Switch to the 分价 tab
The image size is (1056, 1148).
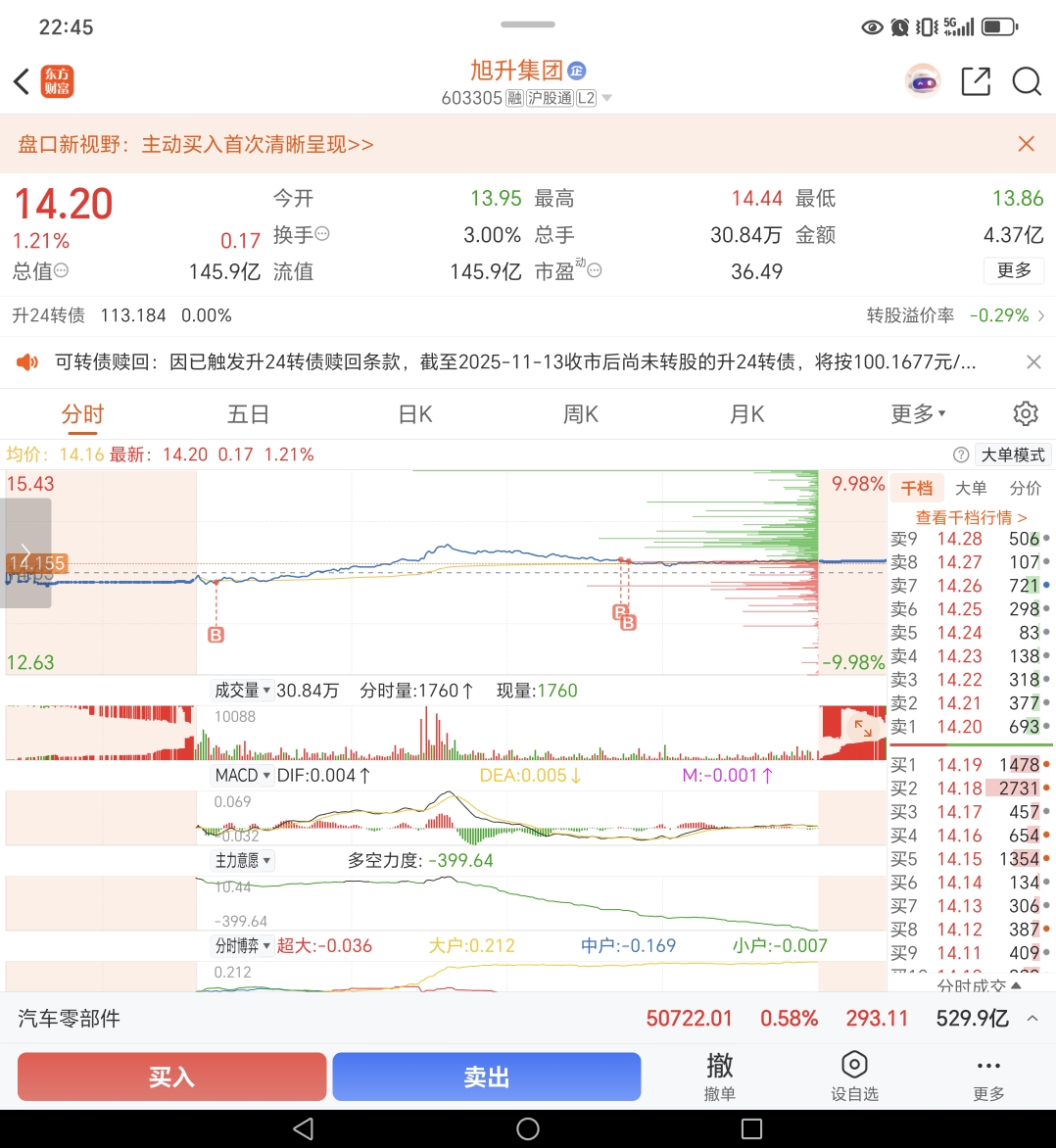(x=1026, y=489)
